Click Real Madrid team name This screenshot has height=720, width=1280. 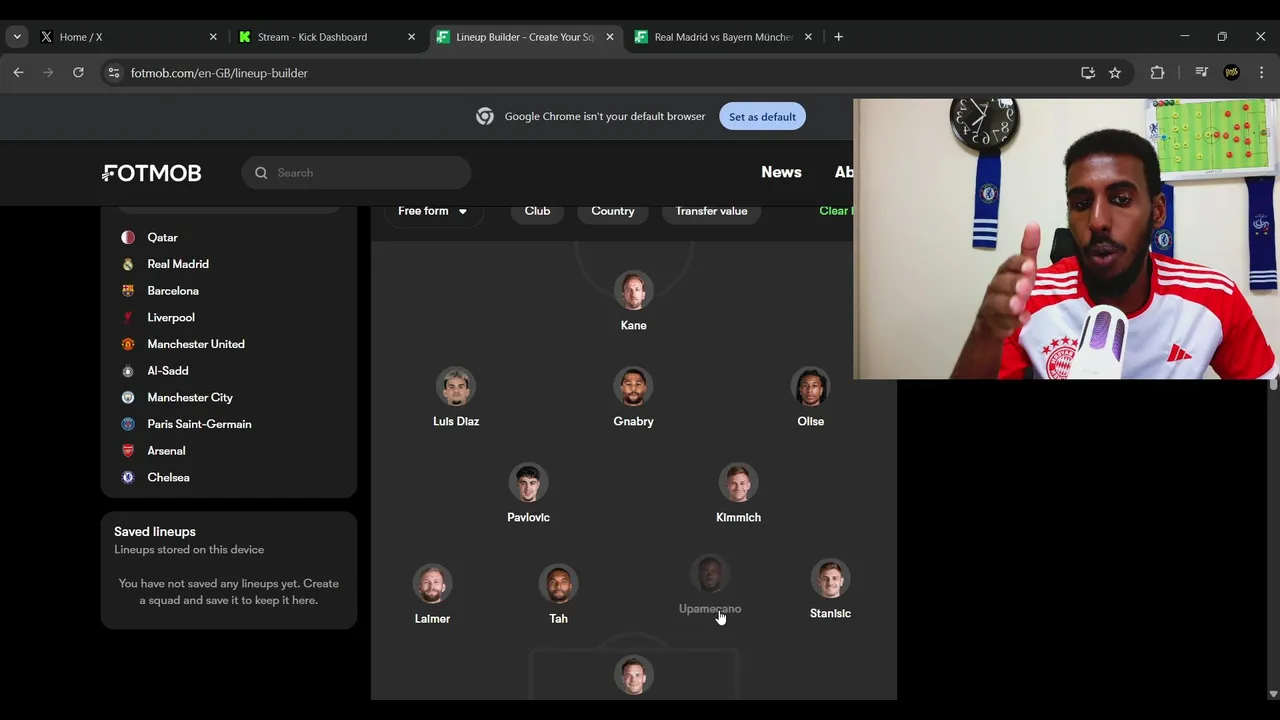tap(178, 264)
